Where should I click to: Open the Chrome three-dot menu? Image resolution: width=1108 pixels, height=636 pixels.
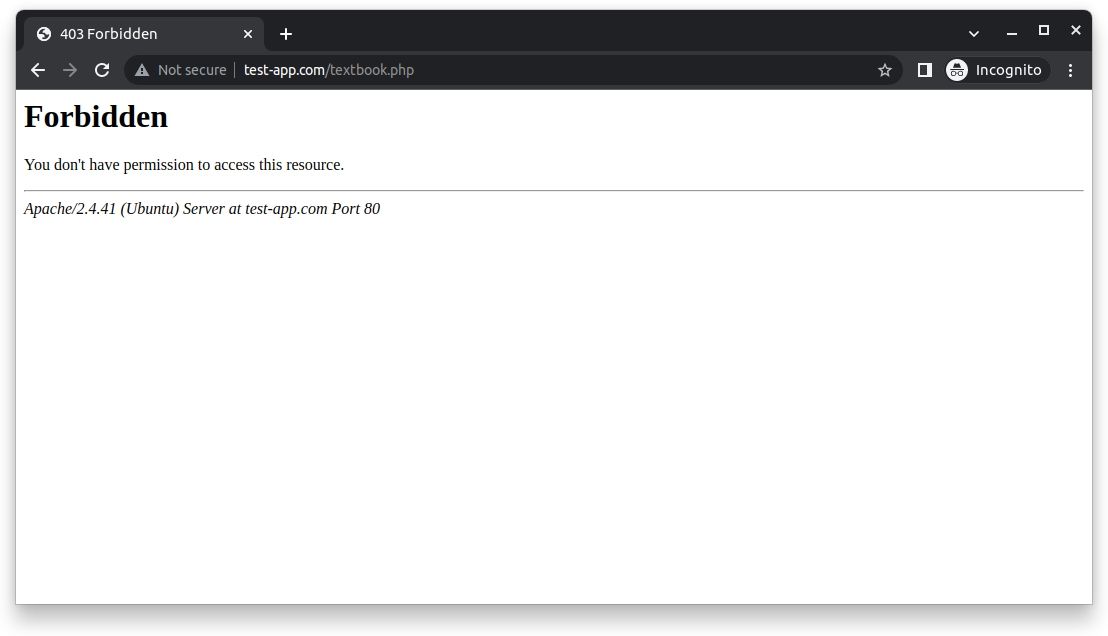tap(1071, 70)
